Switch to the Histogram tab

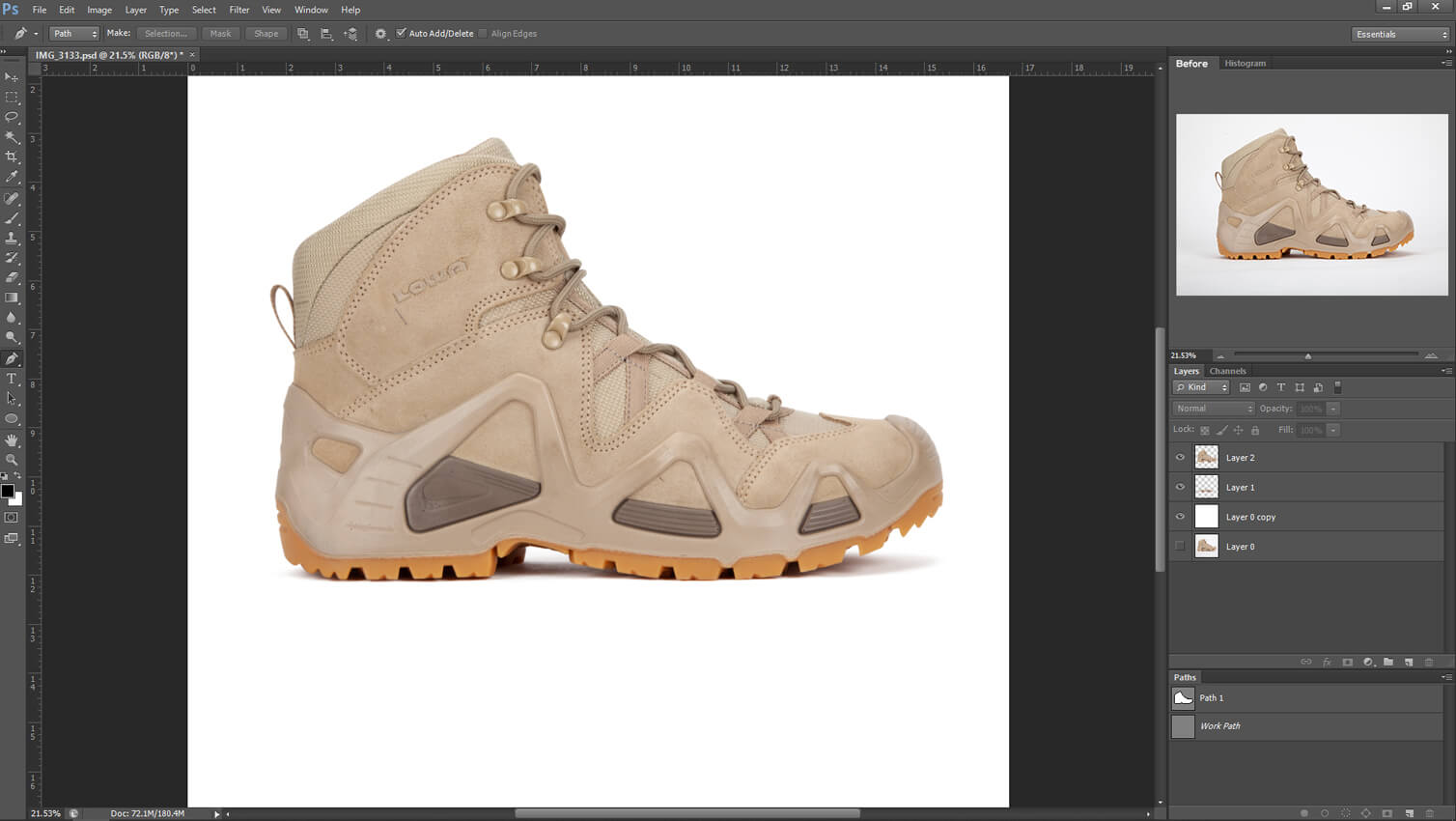click(1245, 63)
